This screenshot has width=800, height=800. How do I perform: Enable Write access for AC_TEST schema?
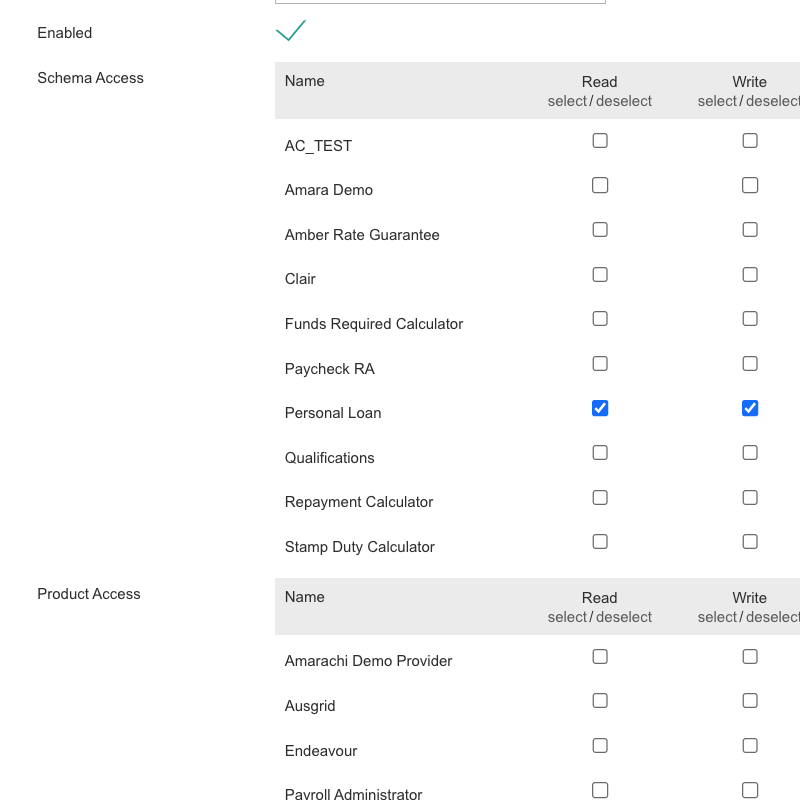coord(749,140)
